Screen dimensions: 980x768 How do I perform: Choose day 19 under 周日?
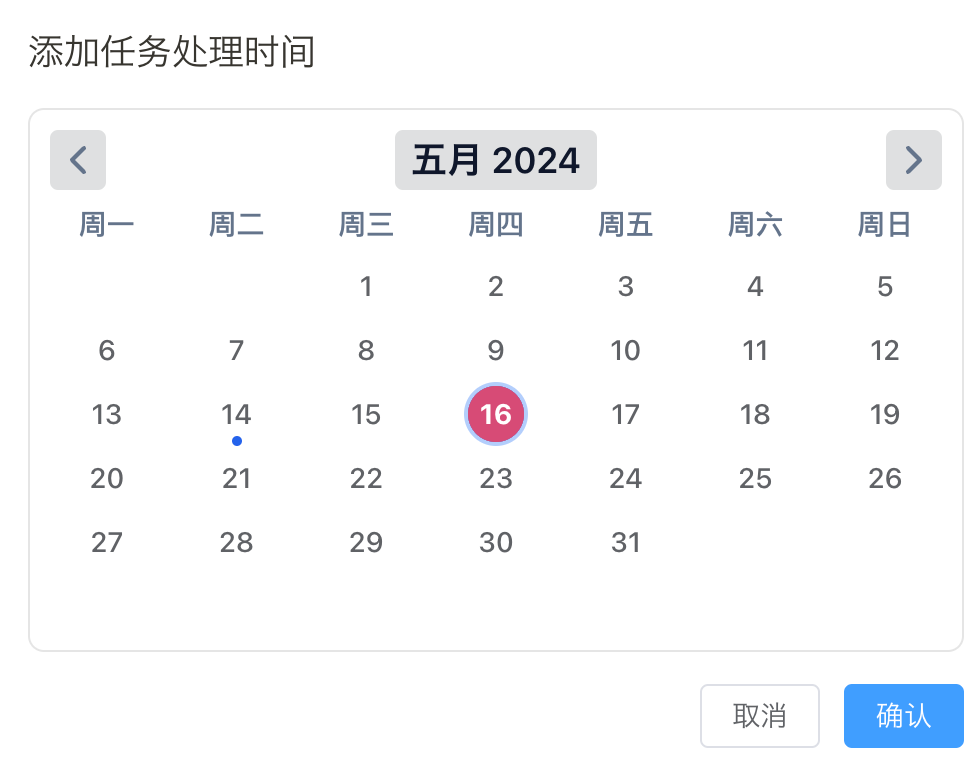[x=885, y=414]
